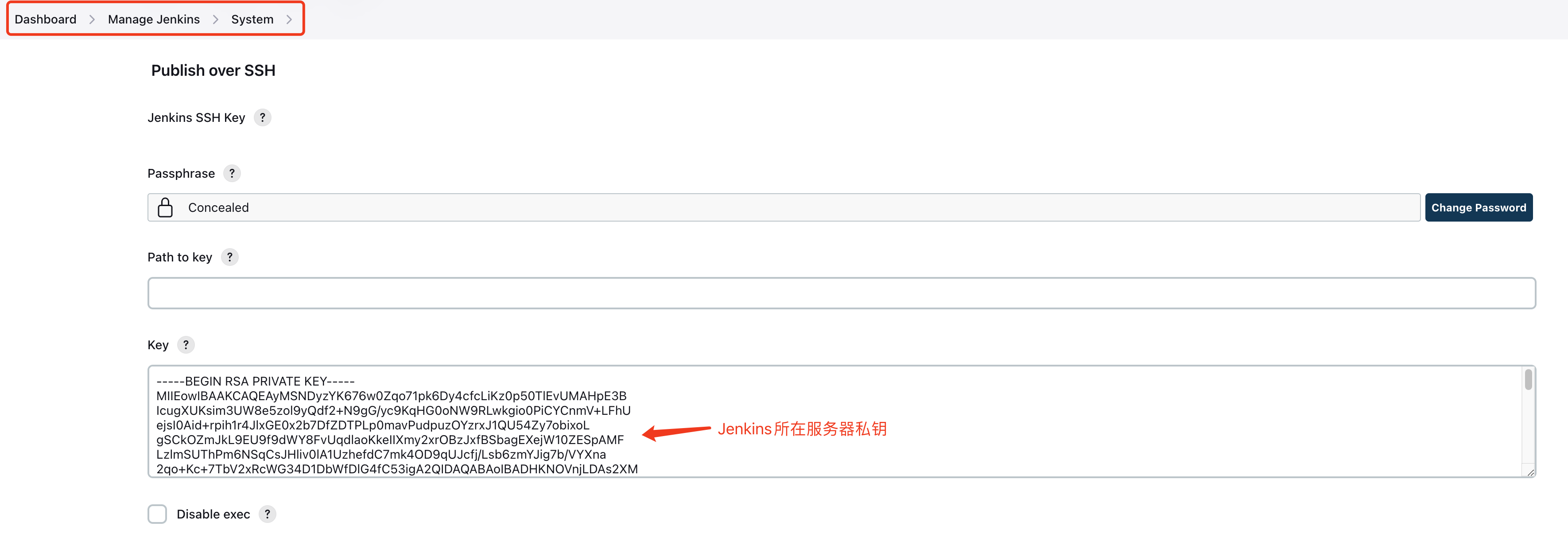This screenshot has height=538, width=1568.
Task: Open help for Passphrase field
Action: coord(232,173)
